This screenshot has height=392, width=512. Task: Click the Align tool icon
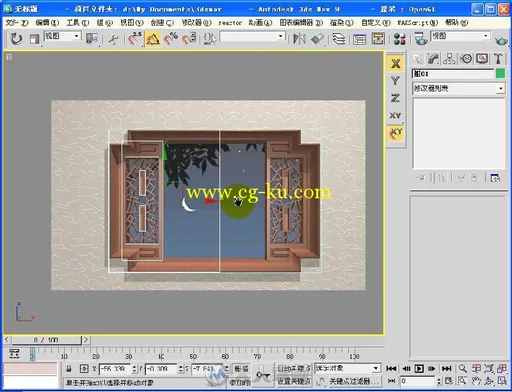click(317, 39)
